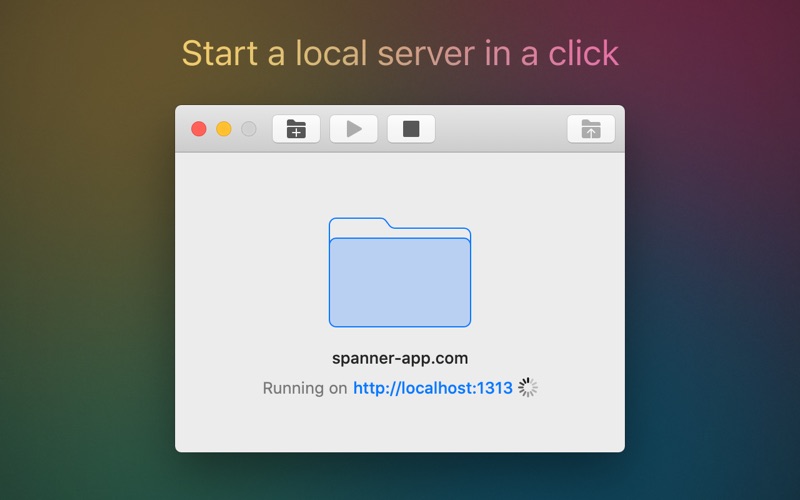Close the window with the red button
This screenshot has height=500, width=800.
click(x=199, y=129)
